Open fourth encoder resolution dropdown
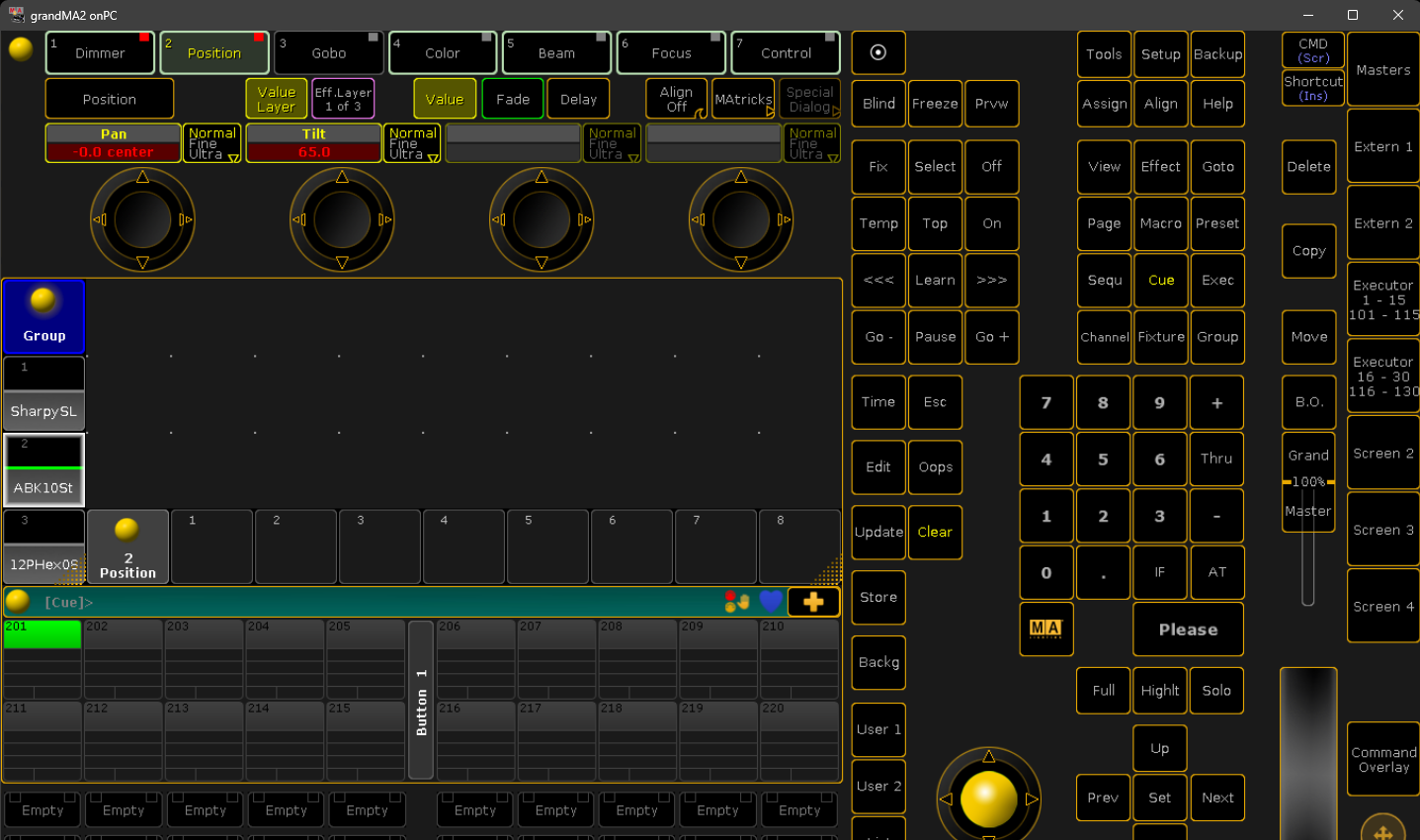The width and height of the screenshot is (1420, 840). tap(812, 143)
